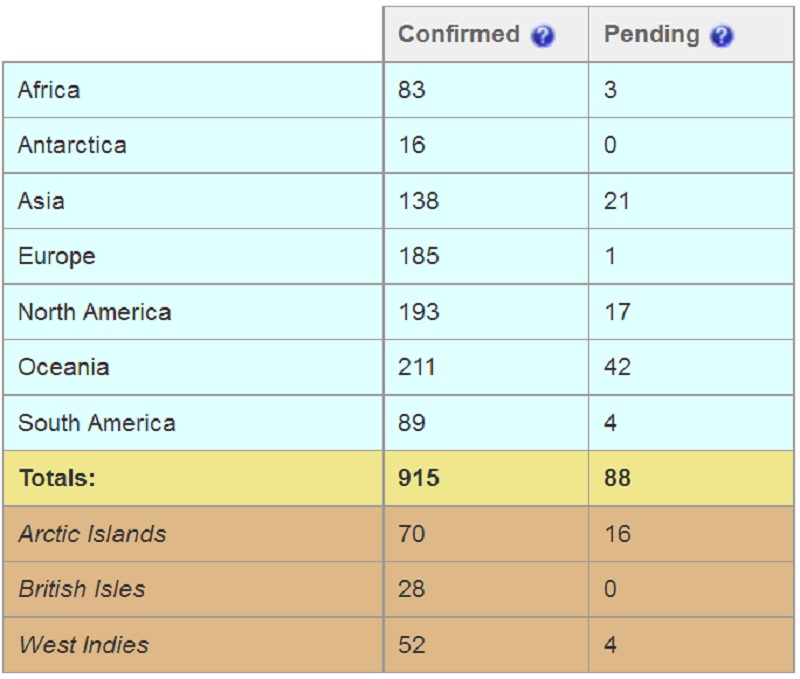Select the confirmed total 915

(418, 478)
